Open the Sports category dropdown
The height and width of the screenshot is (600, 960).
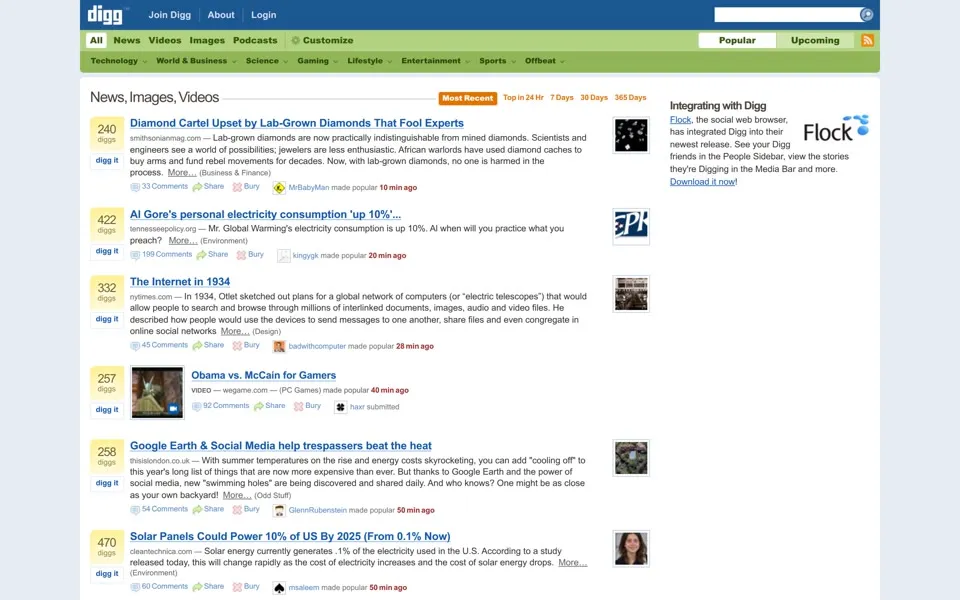[497, 61]
